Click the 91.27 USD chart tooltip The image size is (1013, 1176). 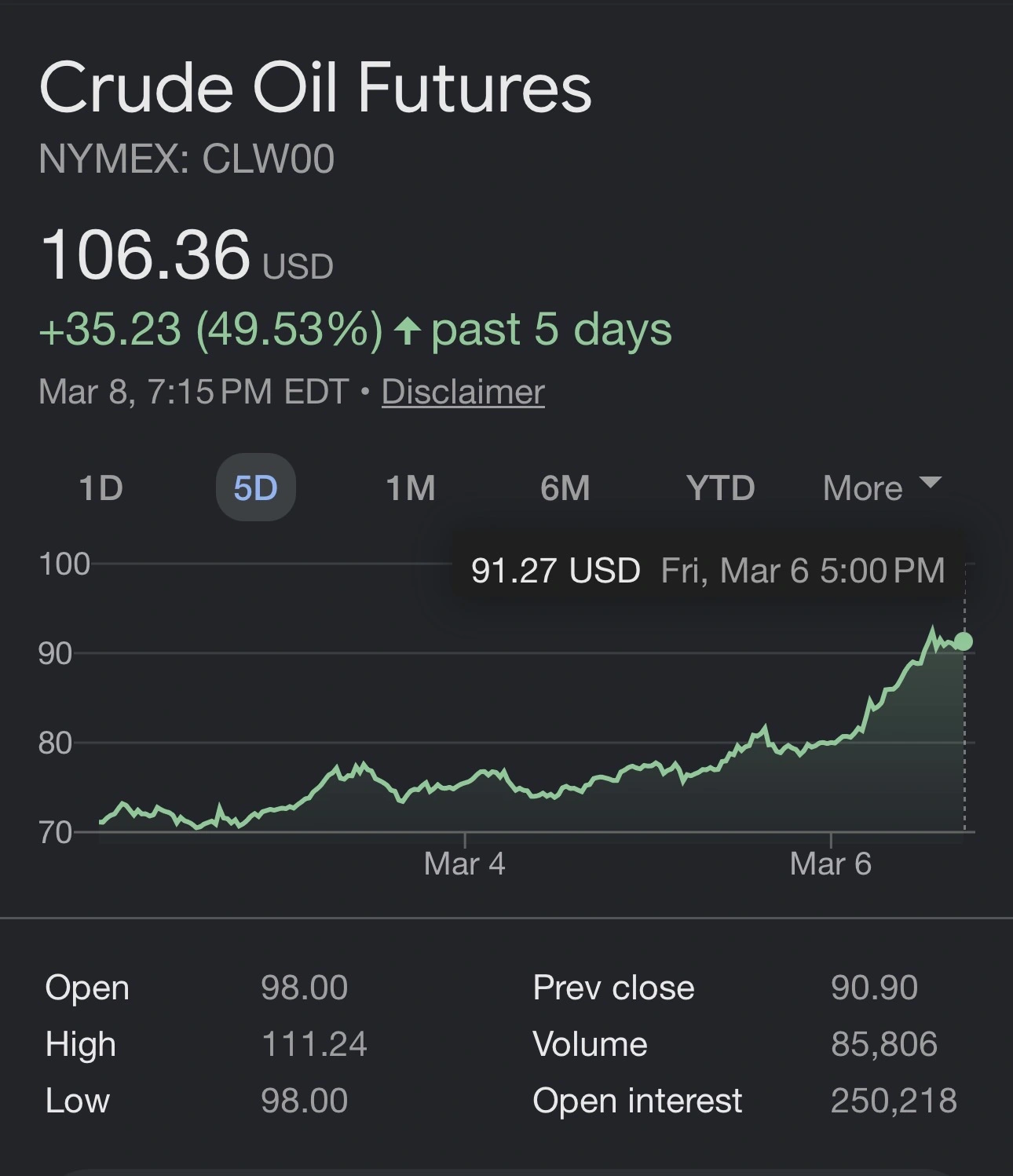click(x=708, y=571)
